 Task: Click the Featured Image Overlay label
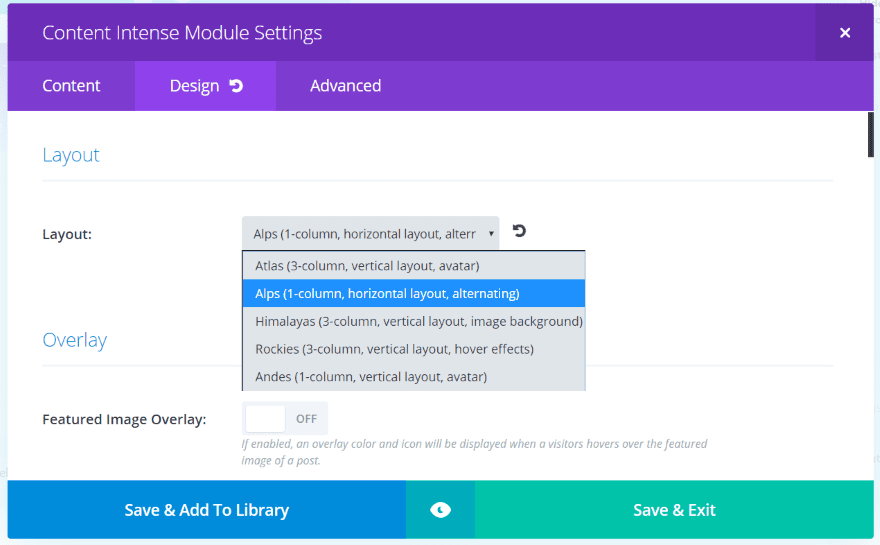[x=124, y=419]
